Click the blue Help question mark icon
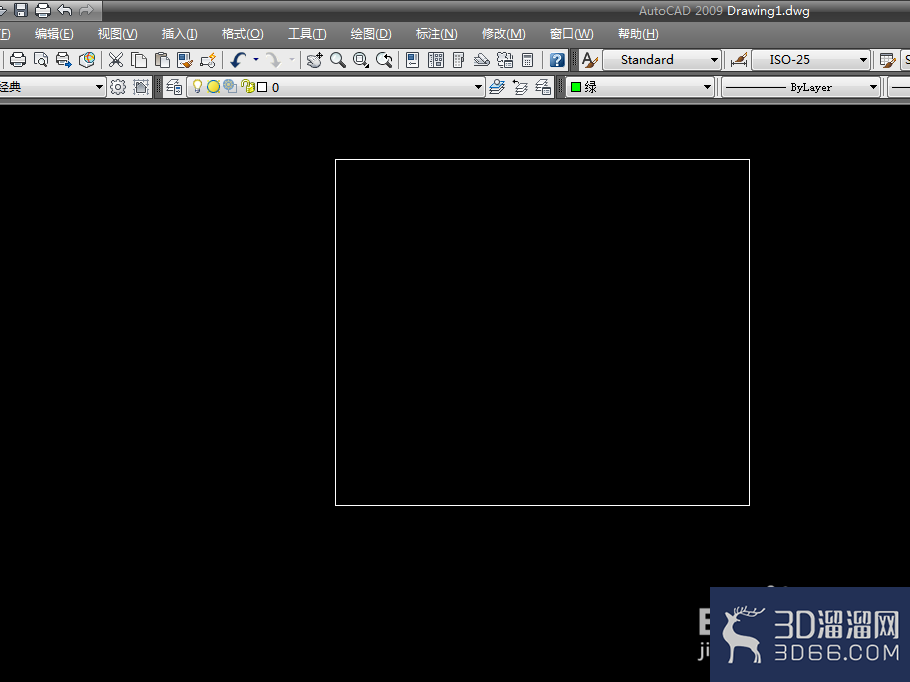Screen dimensions: 910x682 [x=557, y=60]
